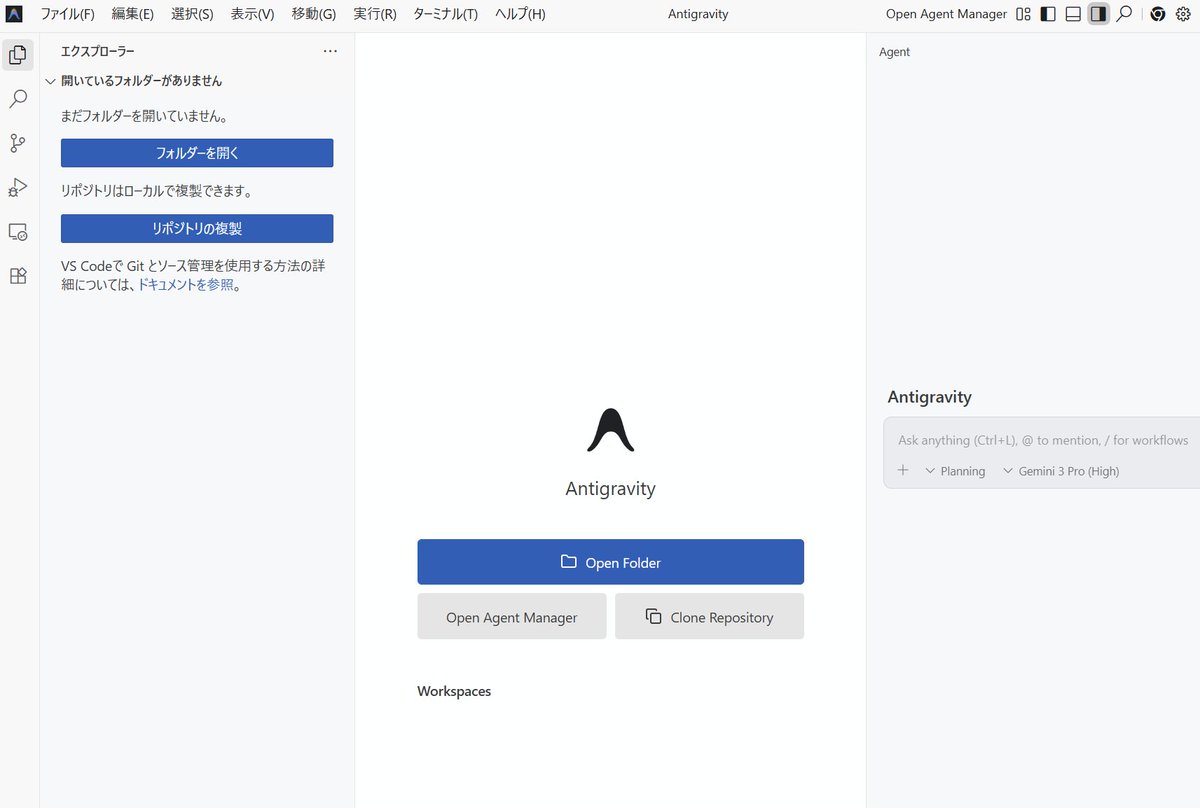Click the browser icon in the title bar
This screenshot has height=808, width=1200.
pyautogui.click(x=1157, y=14)
